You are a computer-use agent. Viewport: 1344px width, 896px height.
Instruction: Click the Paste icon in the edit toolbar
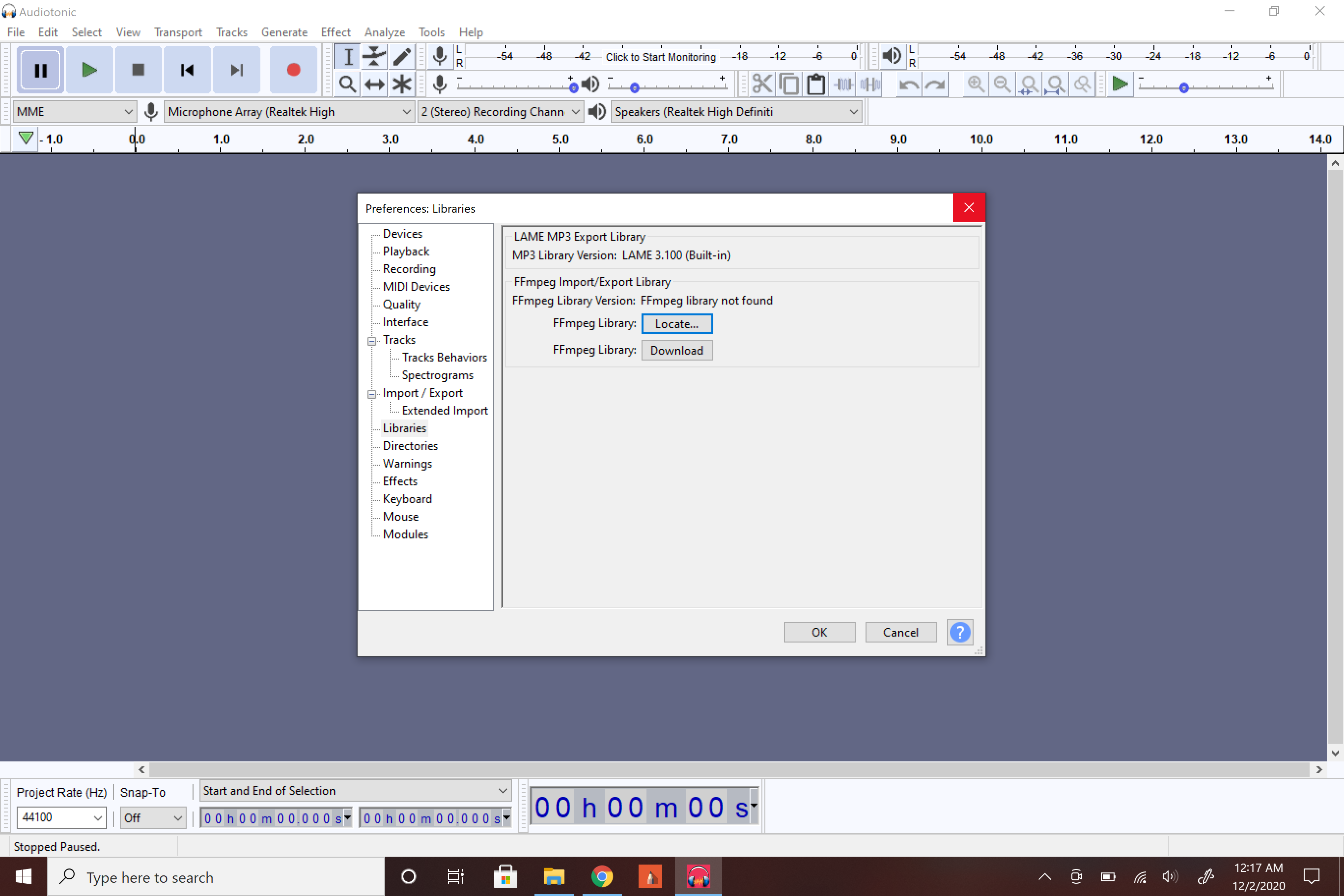tap(815, 84)
